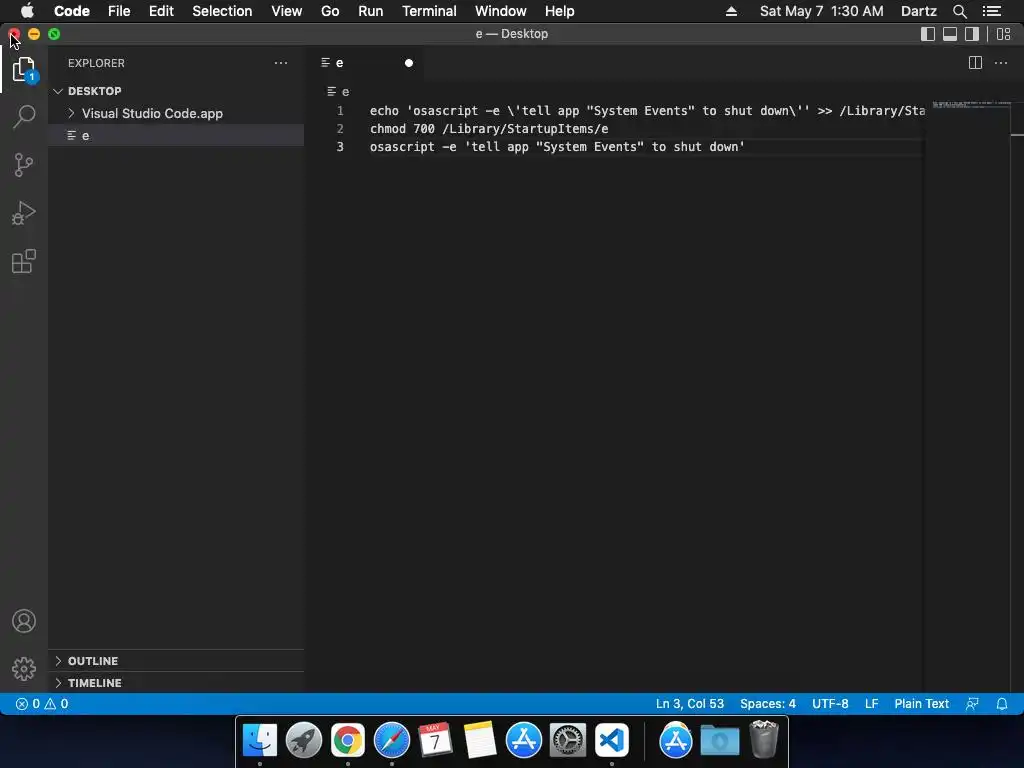Open the Run menu
Viewport: 1024px width, 768px height.
pyautogui.click(x=370, y=11)
